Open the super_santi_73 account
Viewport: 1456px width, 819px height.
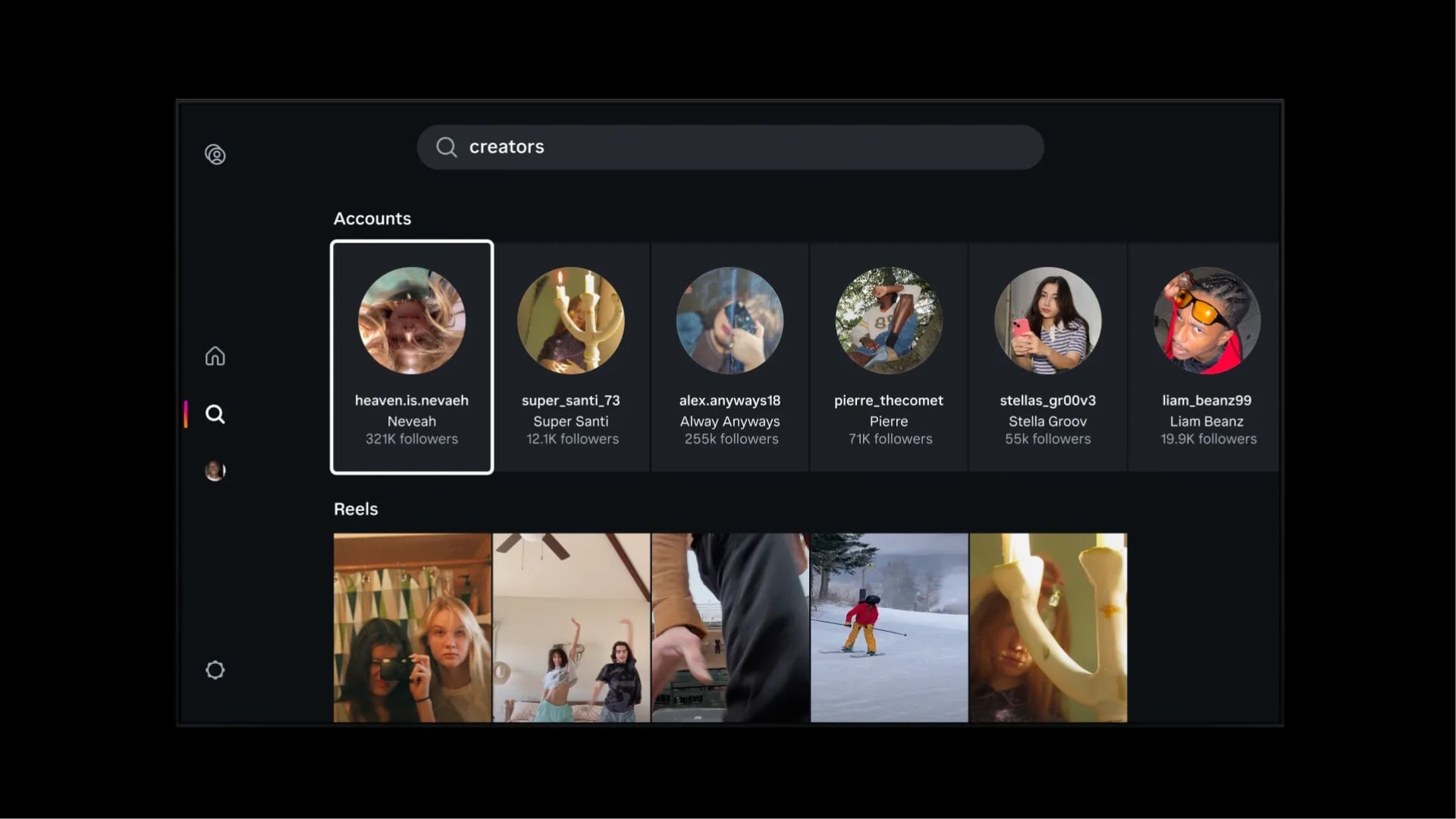pyautogui.click(x=571, y=356)
